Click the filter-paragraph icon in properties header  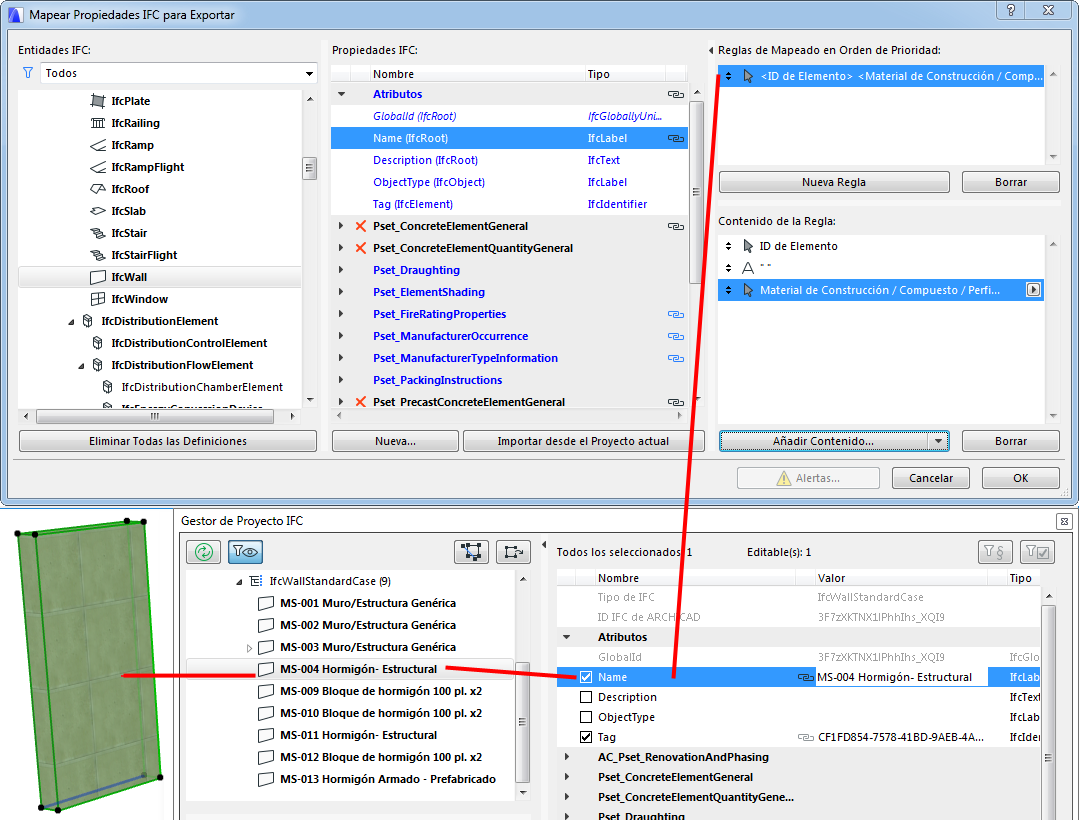coord(995,551)
